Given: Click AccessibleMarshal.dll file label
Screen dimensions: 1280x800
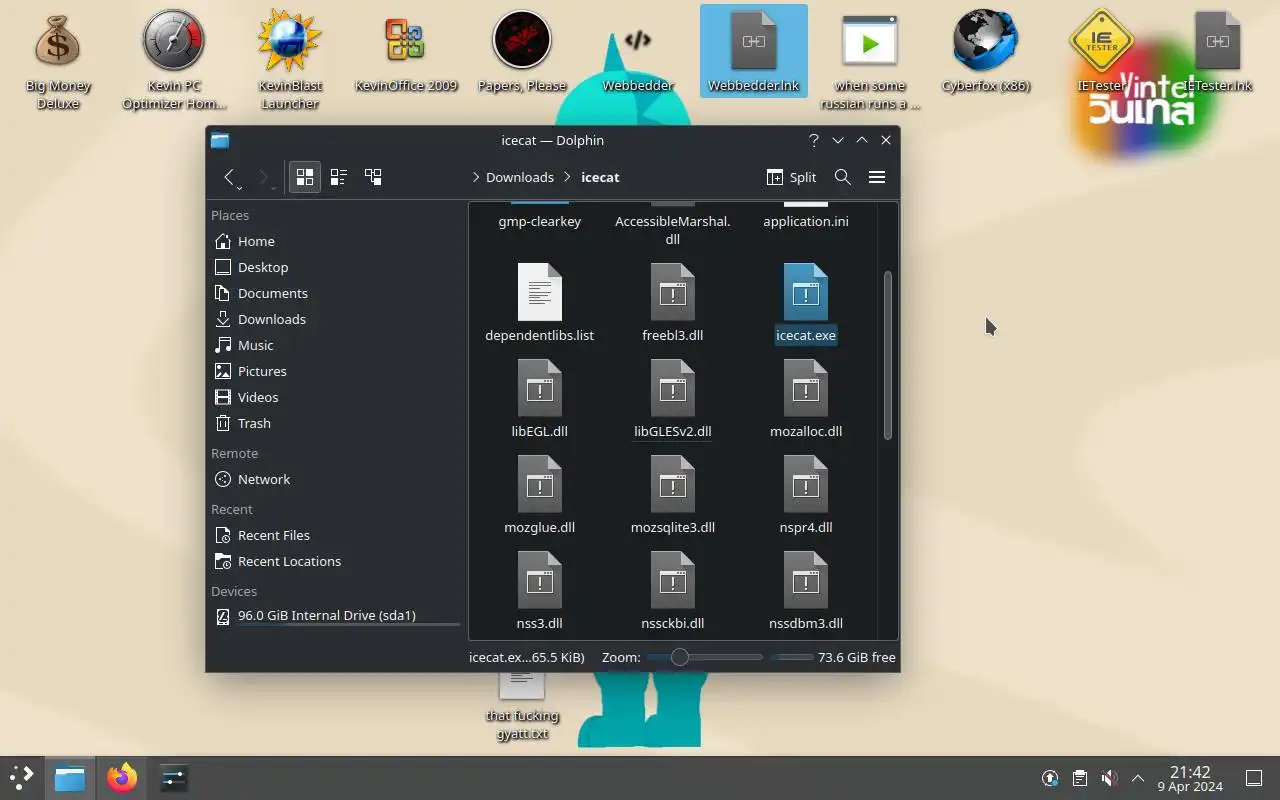Looking at the screenshot, I should click(673, 230).
